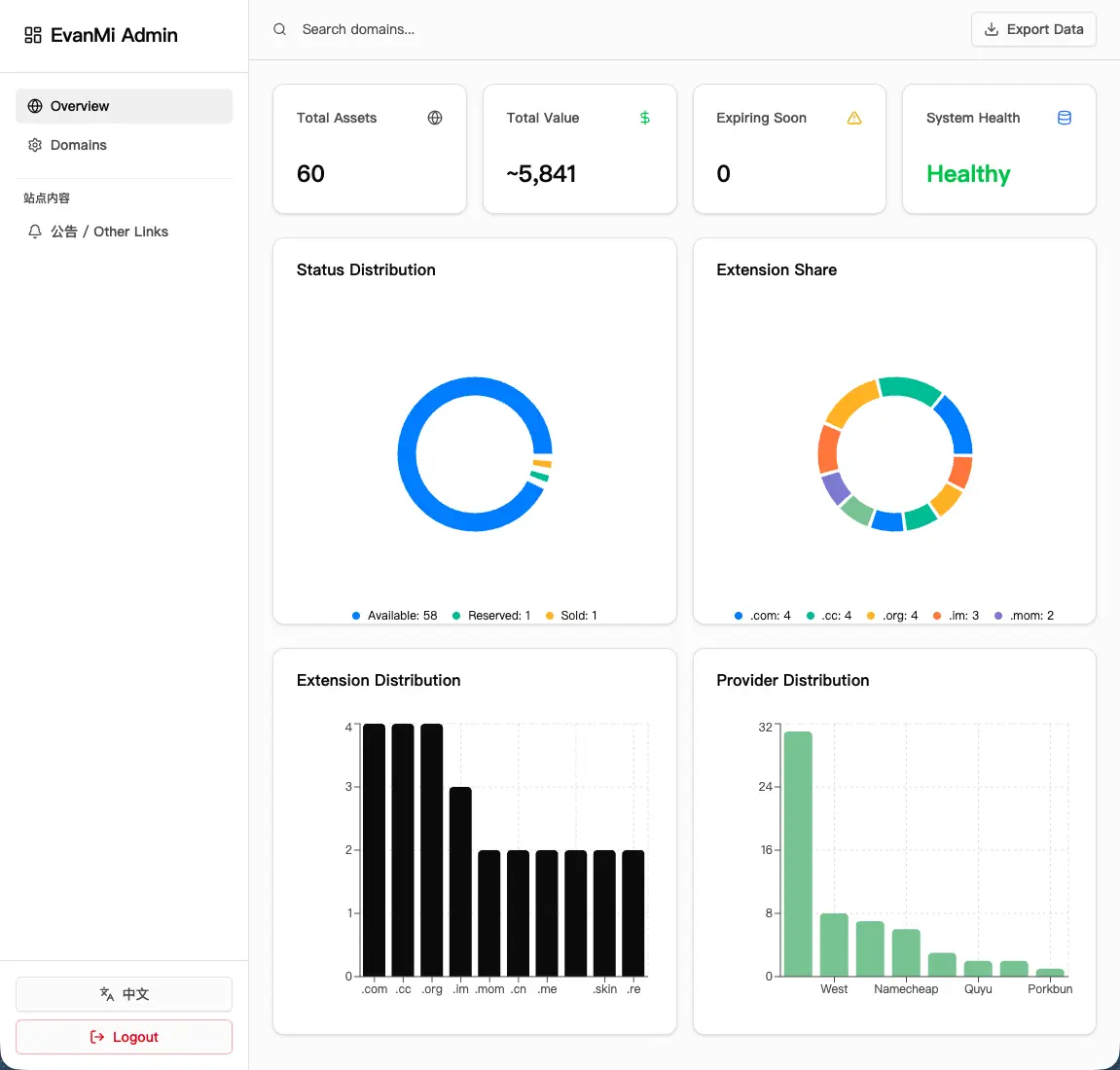This screenshot has height=1070, width=1120.
Task: Click the database icon on System Health card
Action: 1065,118
